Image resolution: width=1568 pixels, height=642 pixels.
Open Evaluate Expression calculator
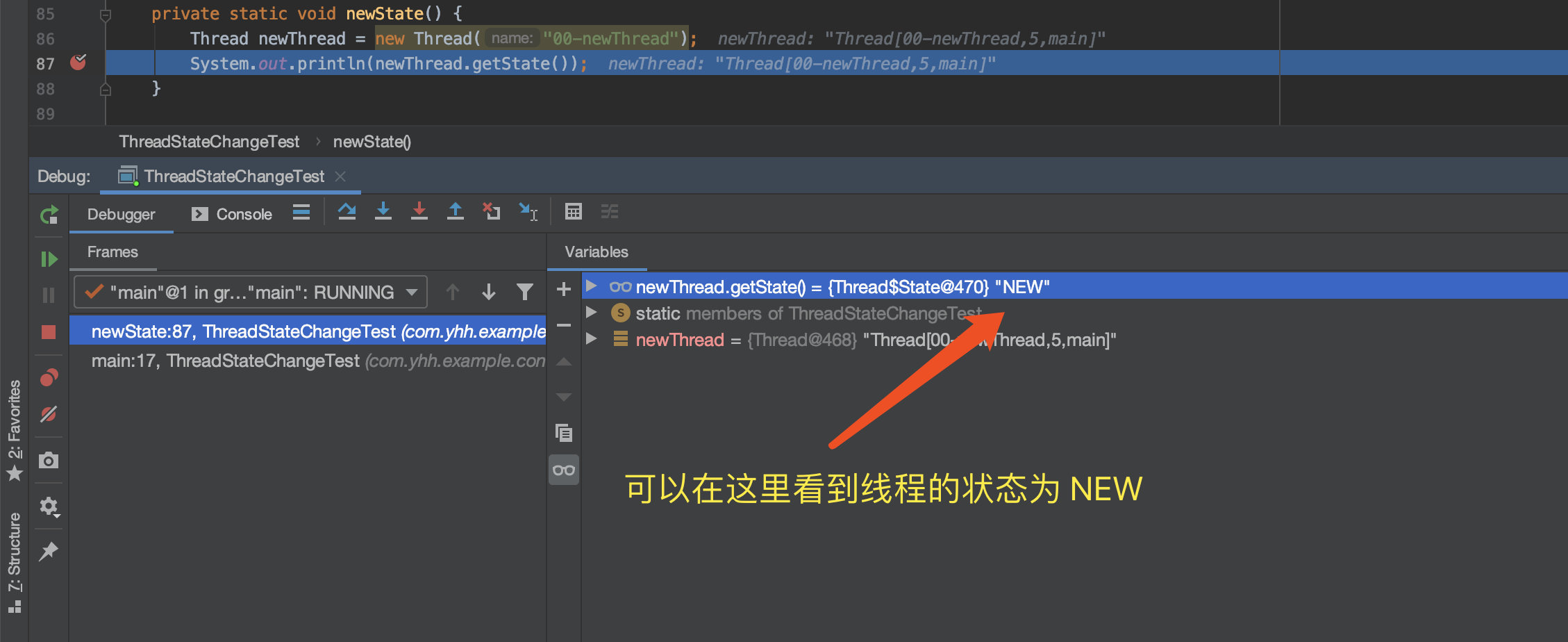pos(574,211)
